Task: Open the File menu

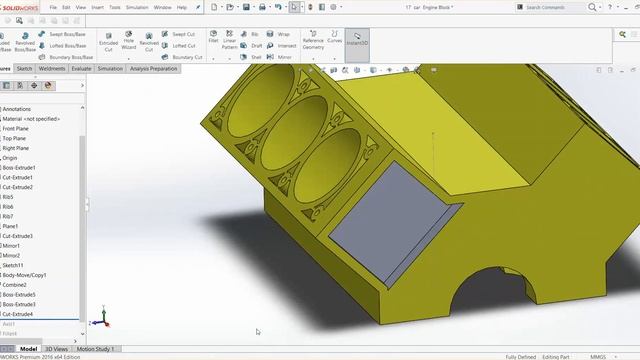Action: click(x=53, y=7)
